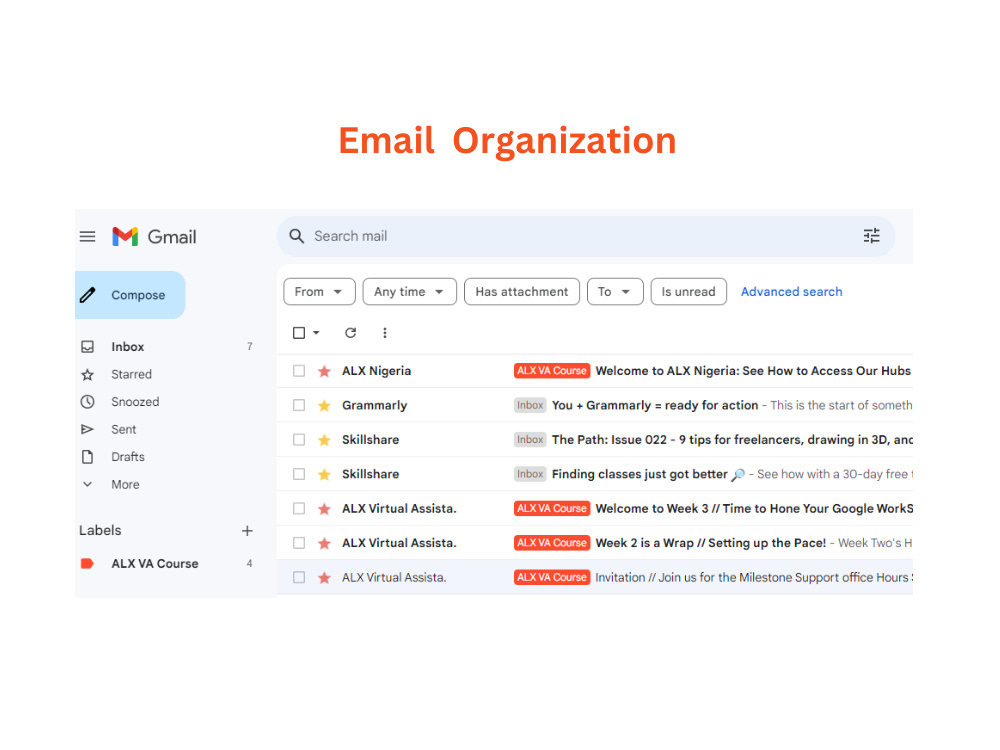Click the Inbox tray icon

[x=87, y=346]
